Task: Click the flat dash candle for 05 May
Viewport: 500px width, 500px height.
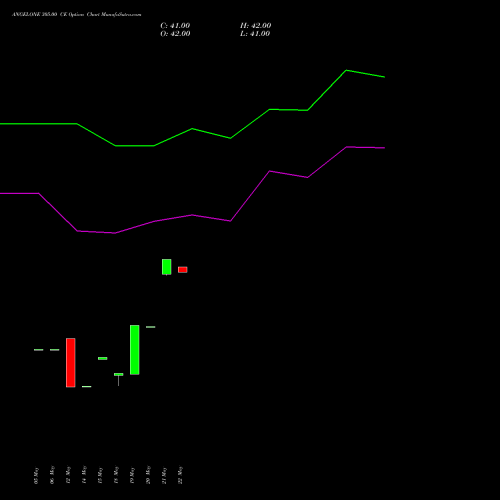Action: pos(39,350)
